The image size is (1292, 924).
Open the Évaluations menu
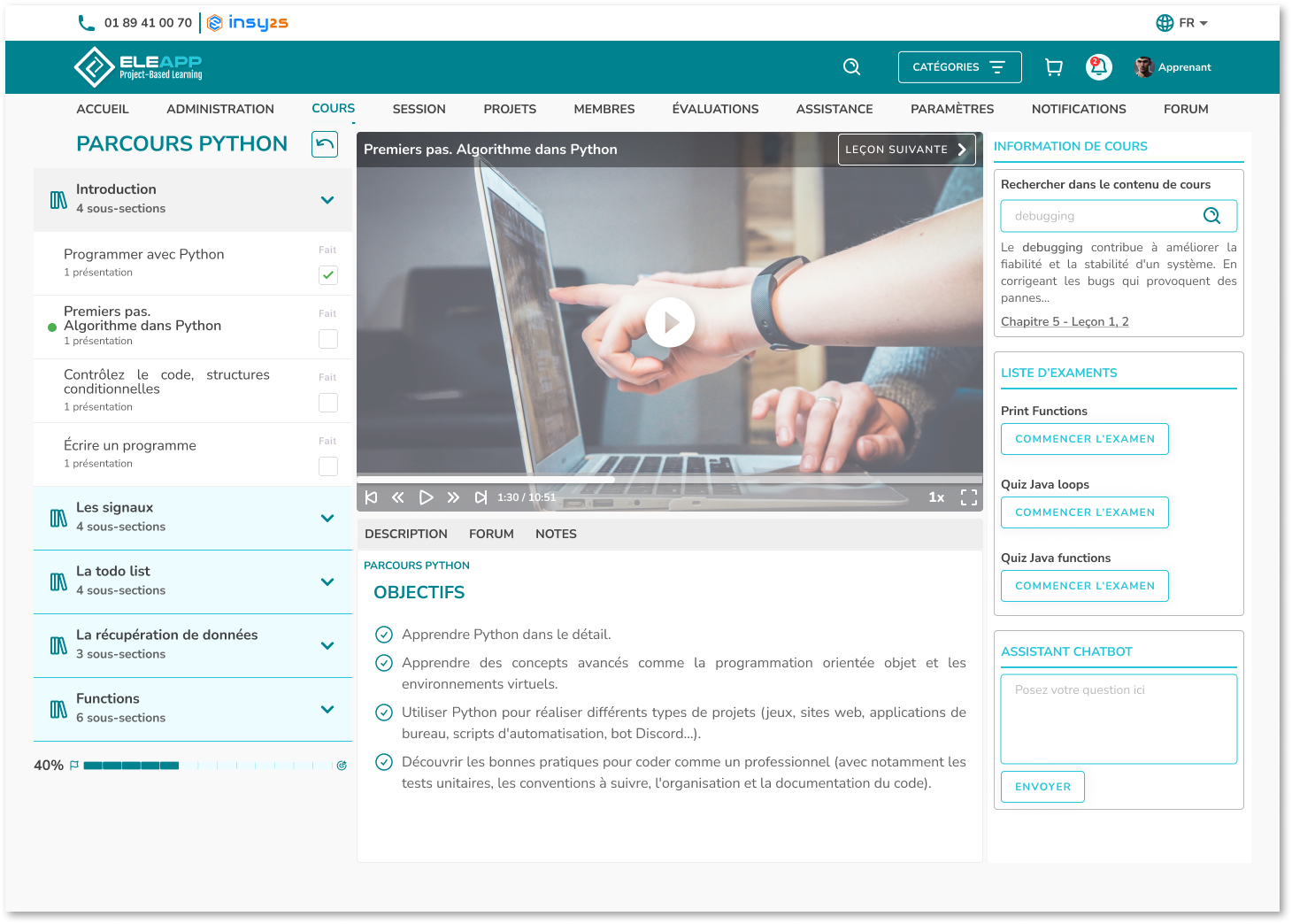coord(715,109)
